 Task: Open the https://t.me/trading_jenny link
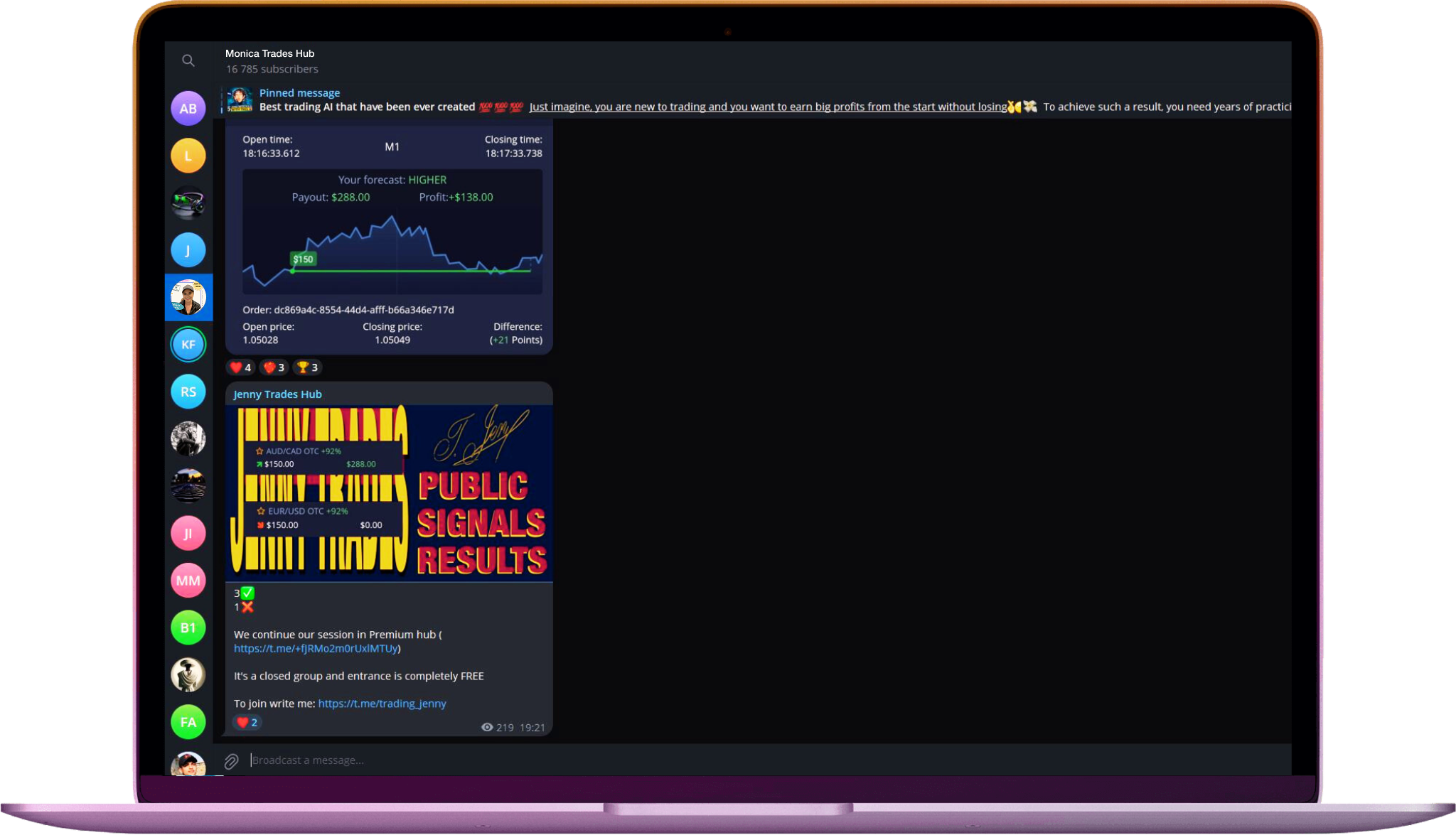pyautogui.click(x=382, y=704)
